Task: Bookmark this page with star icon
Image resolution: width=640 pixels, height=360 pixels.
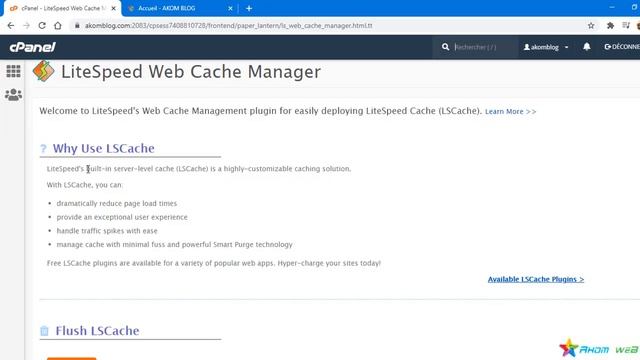Action: pyautogui.click(x=591, y=25)
